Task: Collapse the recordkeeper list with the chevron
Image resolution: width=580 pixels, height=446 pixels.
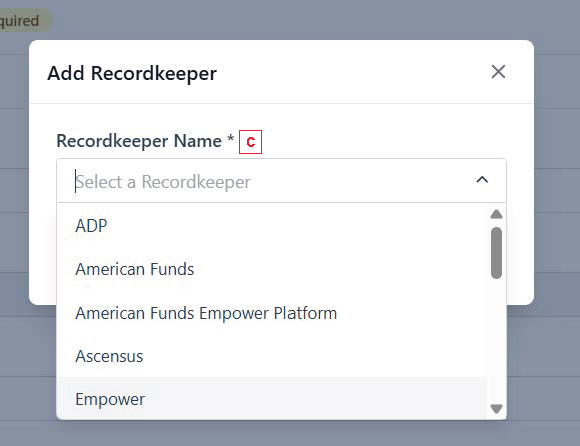Action: point(482,180)
